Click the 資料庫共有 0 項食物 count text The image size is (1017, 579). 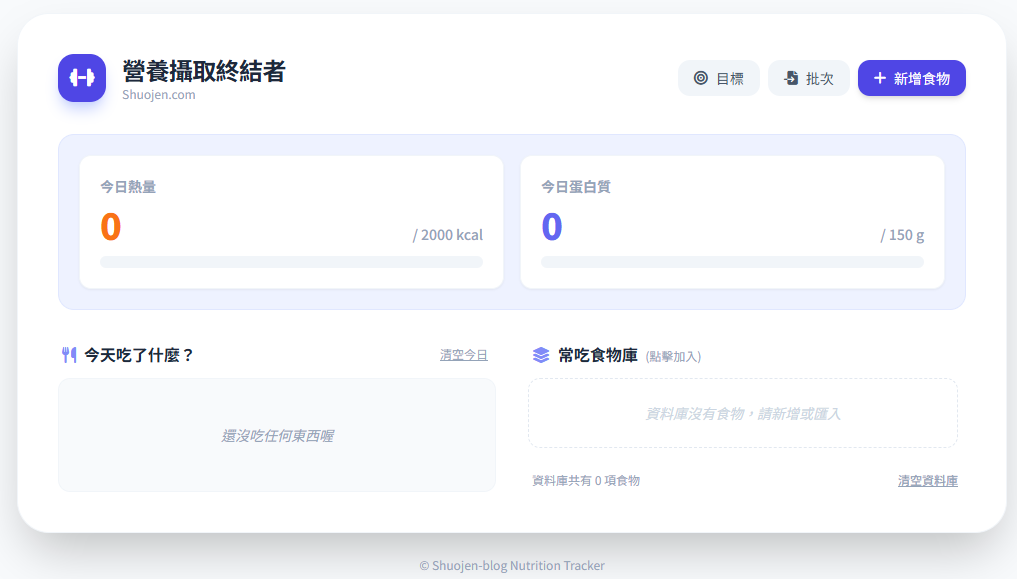(586, 481)
